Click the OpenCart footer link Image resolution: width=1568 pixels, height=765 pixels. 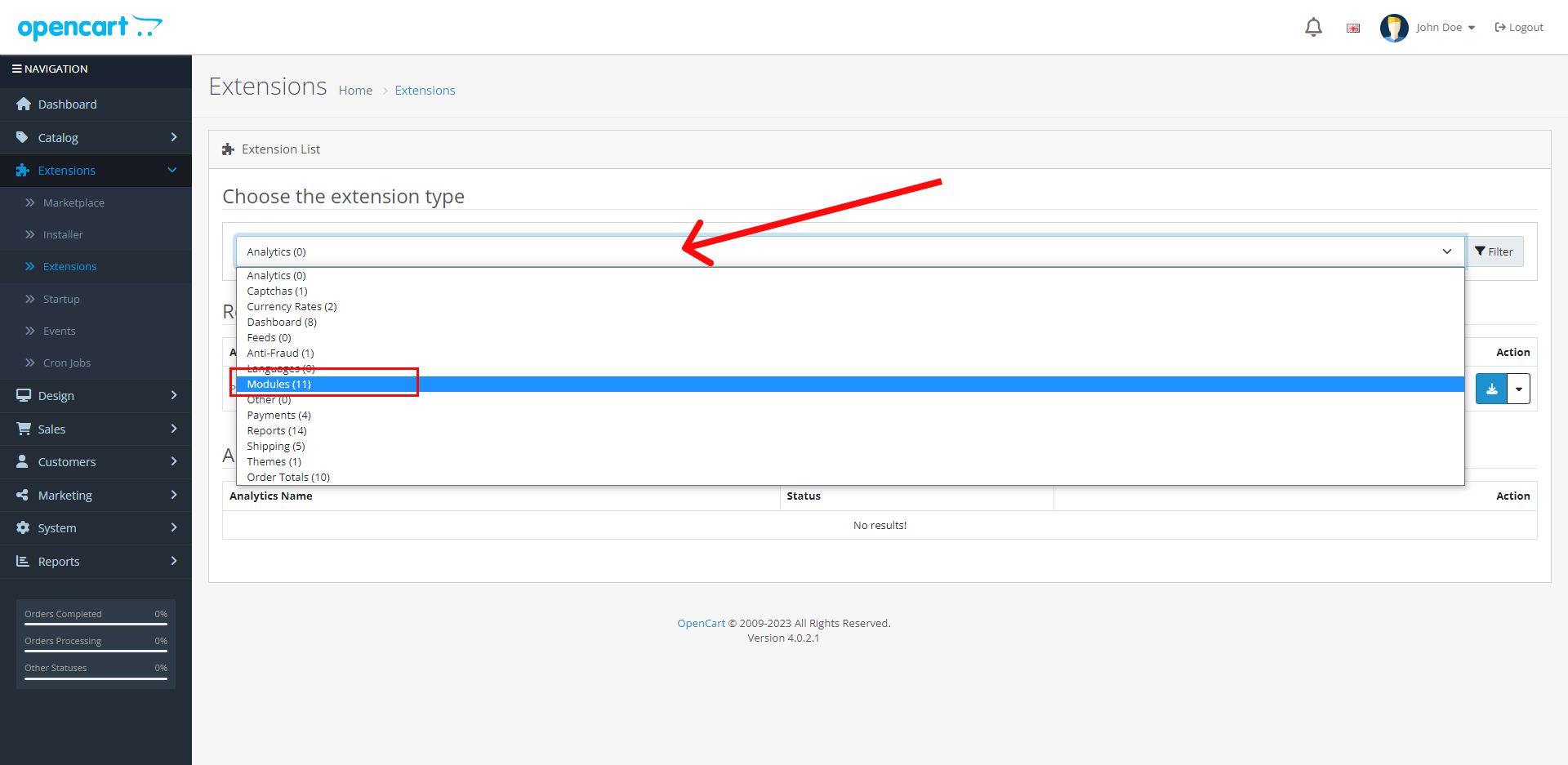tap(701, 623)
